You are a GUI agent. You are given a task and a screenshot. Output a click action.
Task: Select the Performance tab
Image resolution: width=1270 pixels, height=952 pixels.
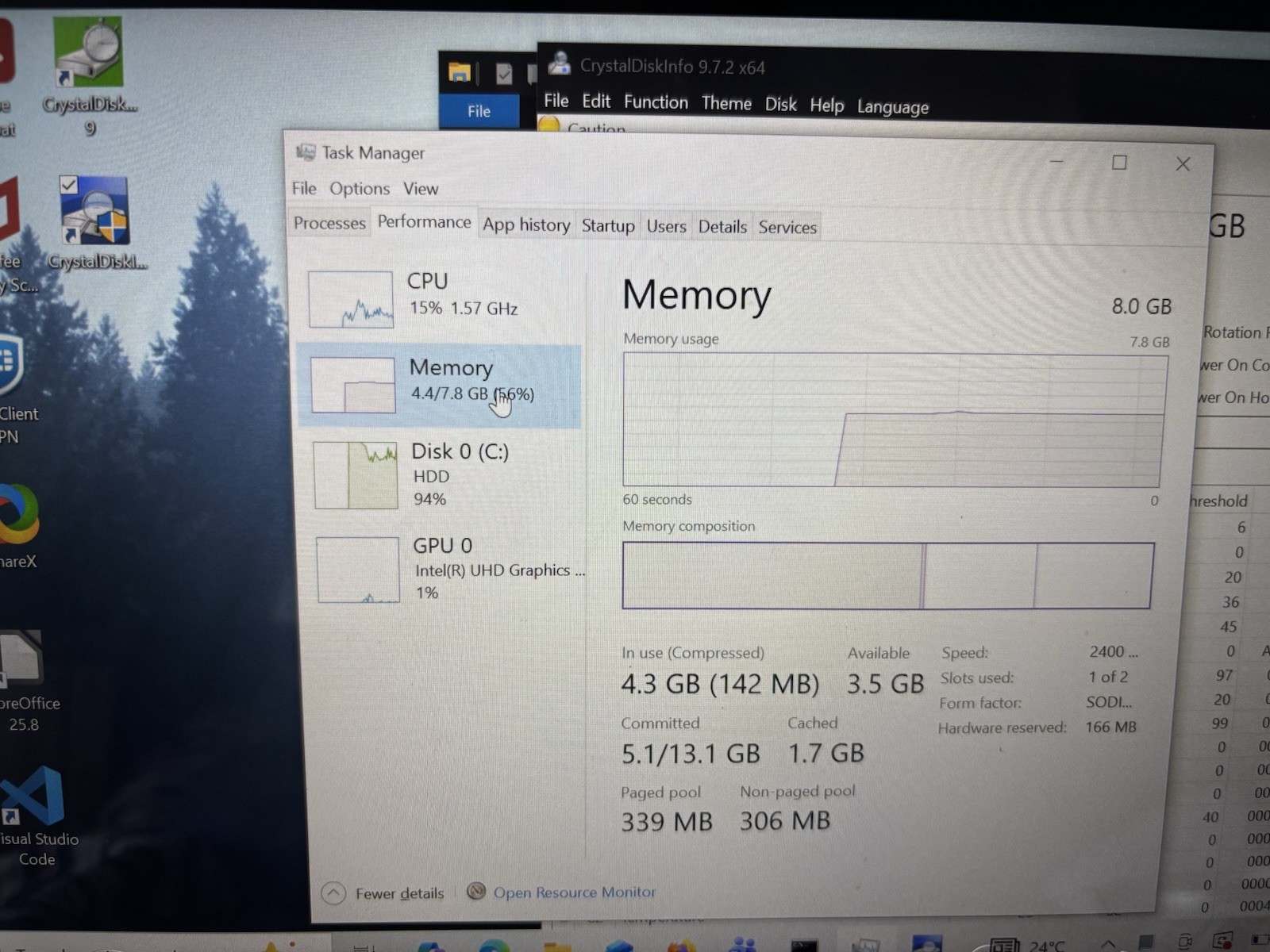(x=424, y=222)
